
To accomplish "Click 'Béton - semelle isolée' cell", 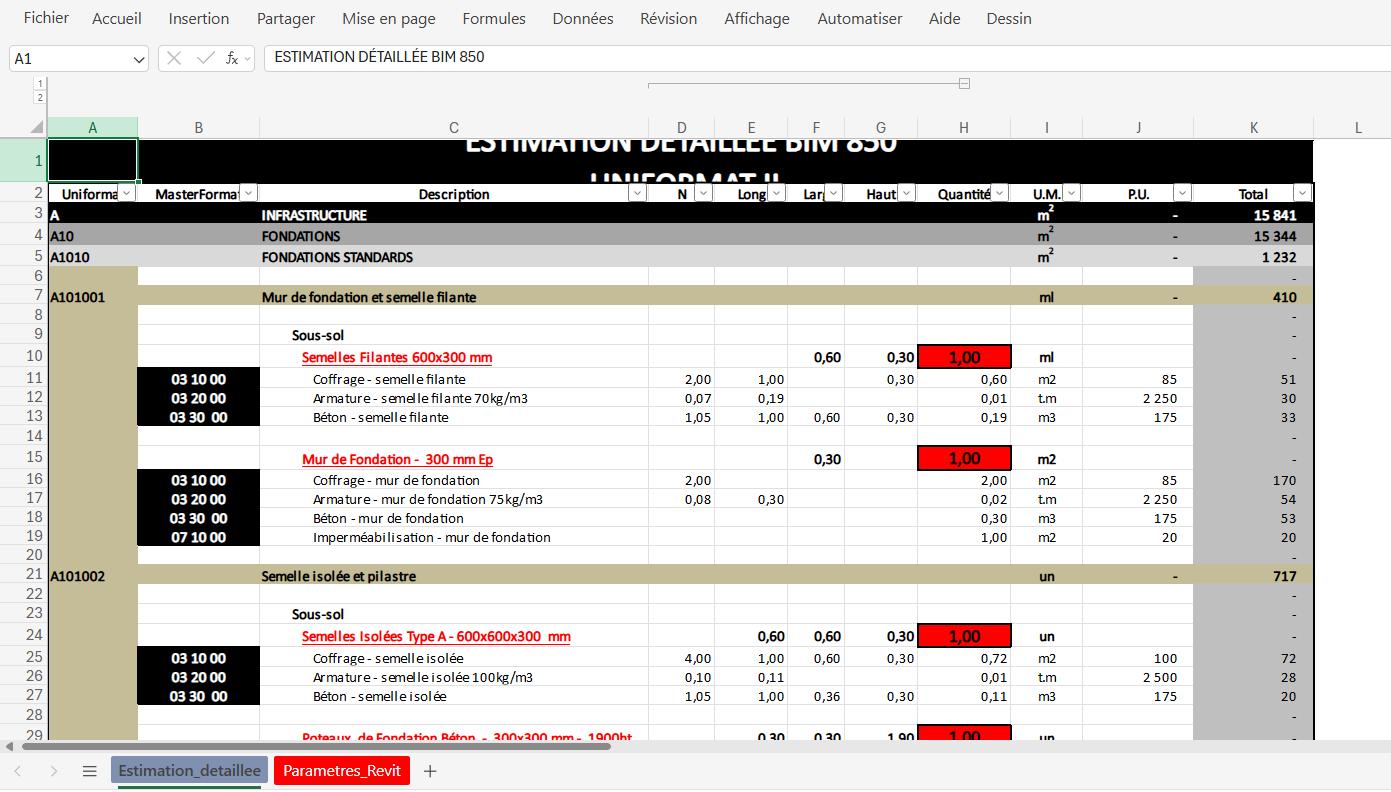I will pos(454,696).
